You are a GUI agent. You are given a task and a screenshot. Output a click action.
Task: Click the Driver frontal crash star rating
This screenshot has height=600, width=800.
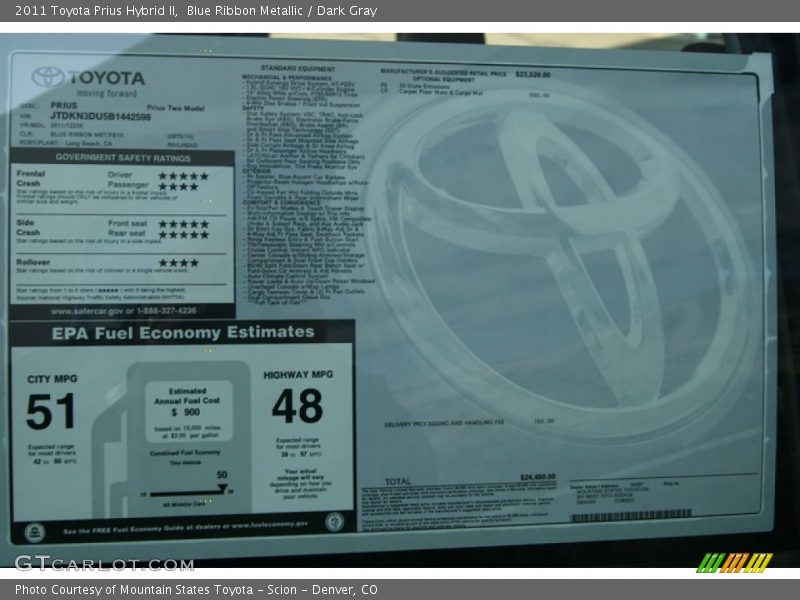[184, 175]
